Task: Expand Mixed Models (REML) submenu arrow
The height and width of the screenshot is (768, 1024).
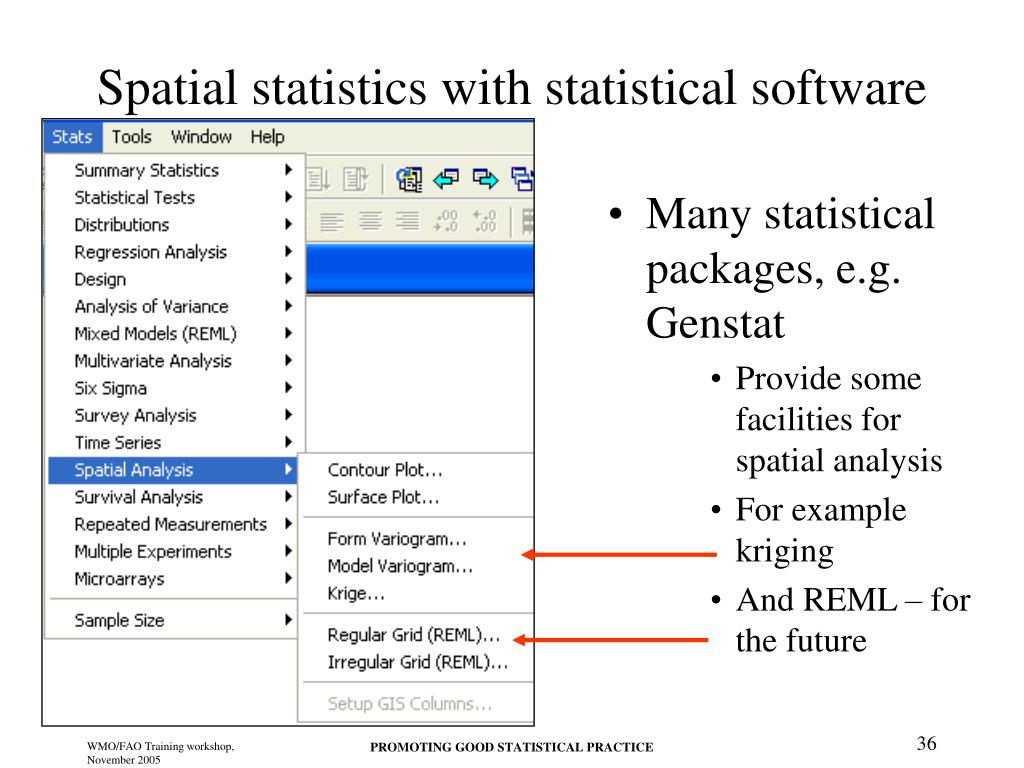Action: click(x=288, y=333)
